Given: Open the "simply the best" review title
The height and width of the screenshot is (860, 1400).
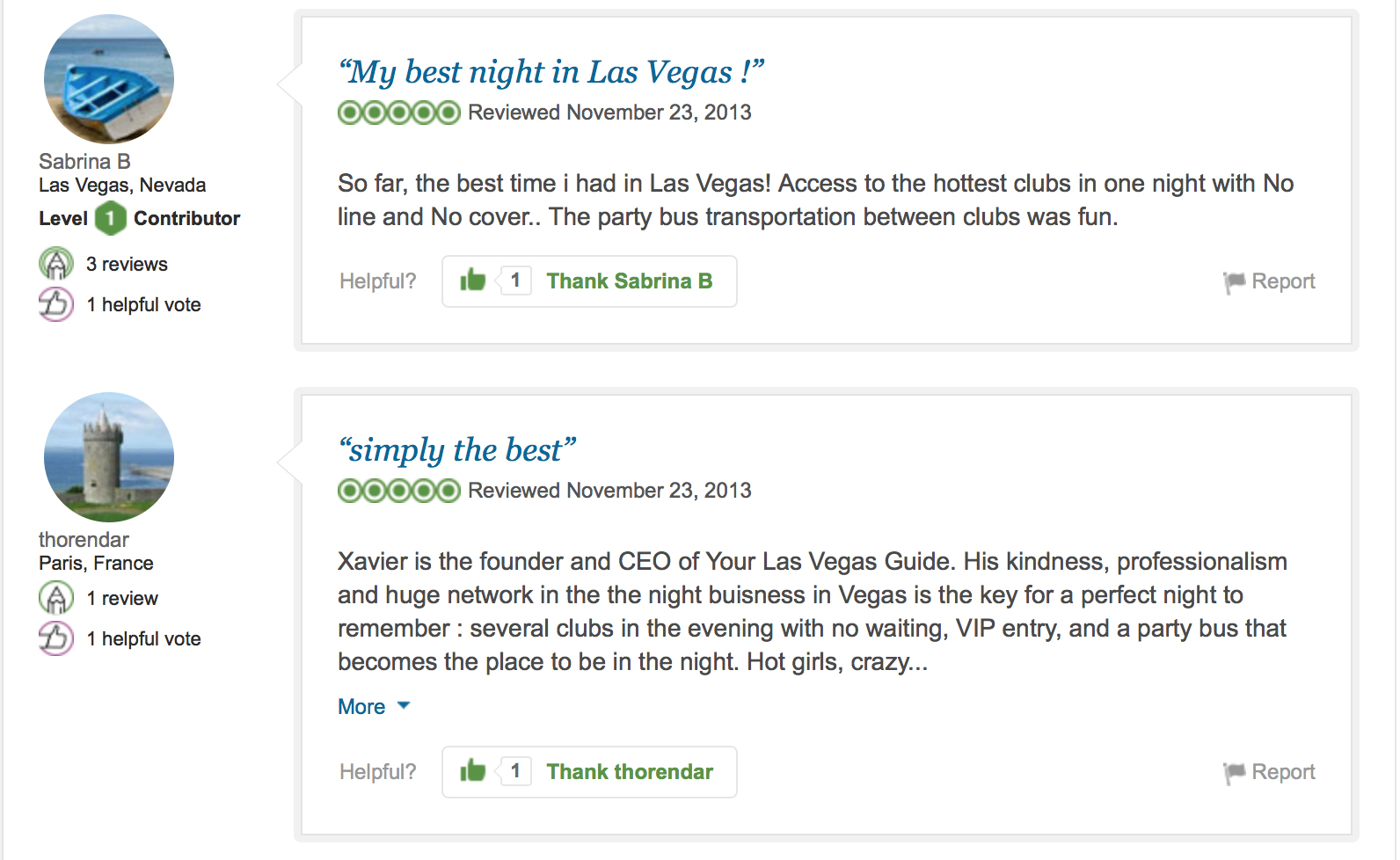Looking at the screenshot, I should click(x=457, y=450).
